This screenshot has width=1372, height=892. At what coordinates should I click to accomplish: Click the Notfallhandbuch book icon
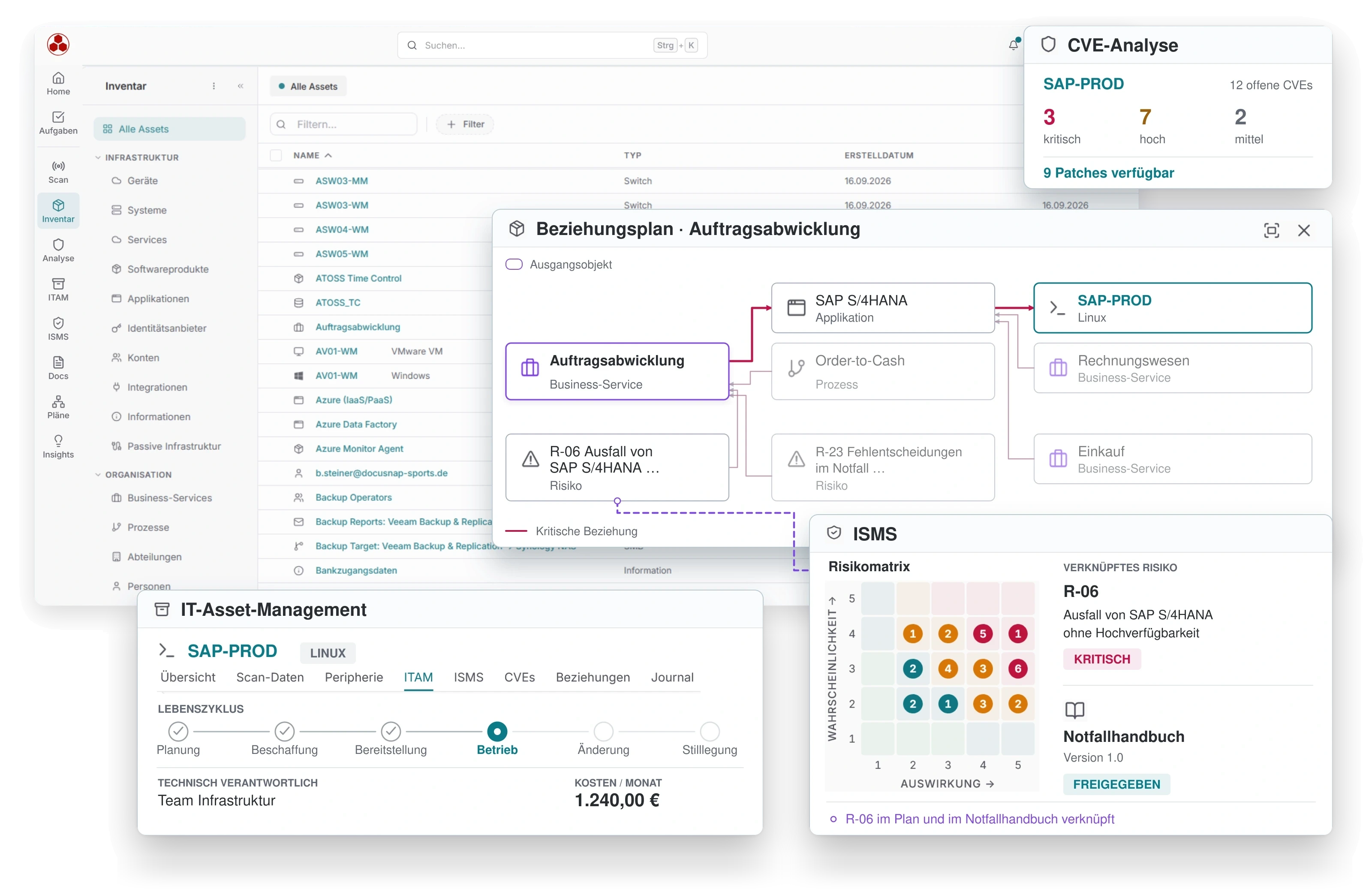(1074, 710)
